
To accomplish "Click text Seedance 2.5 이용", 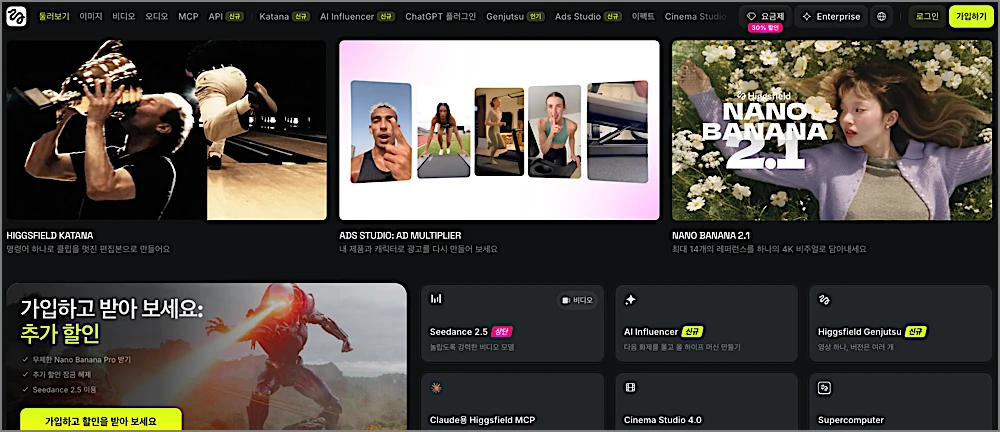I will click(x=63, y=389).
